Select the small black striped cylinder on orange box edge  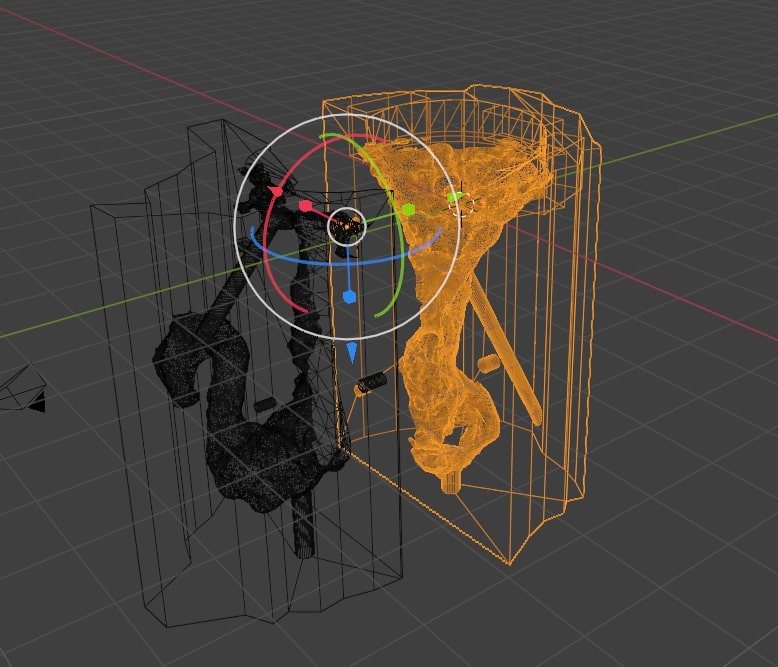click(373, 382)
